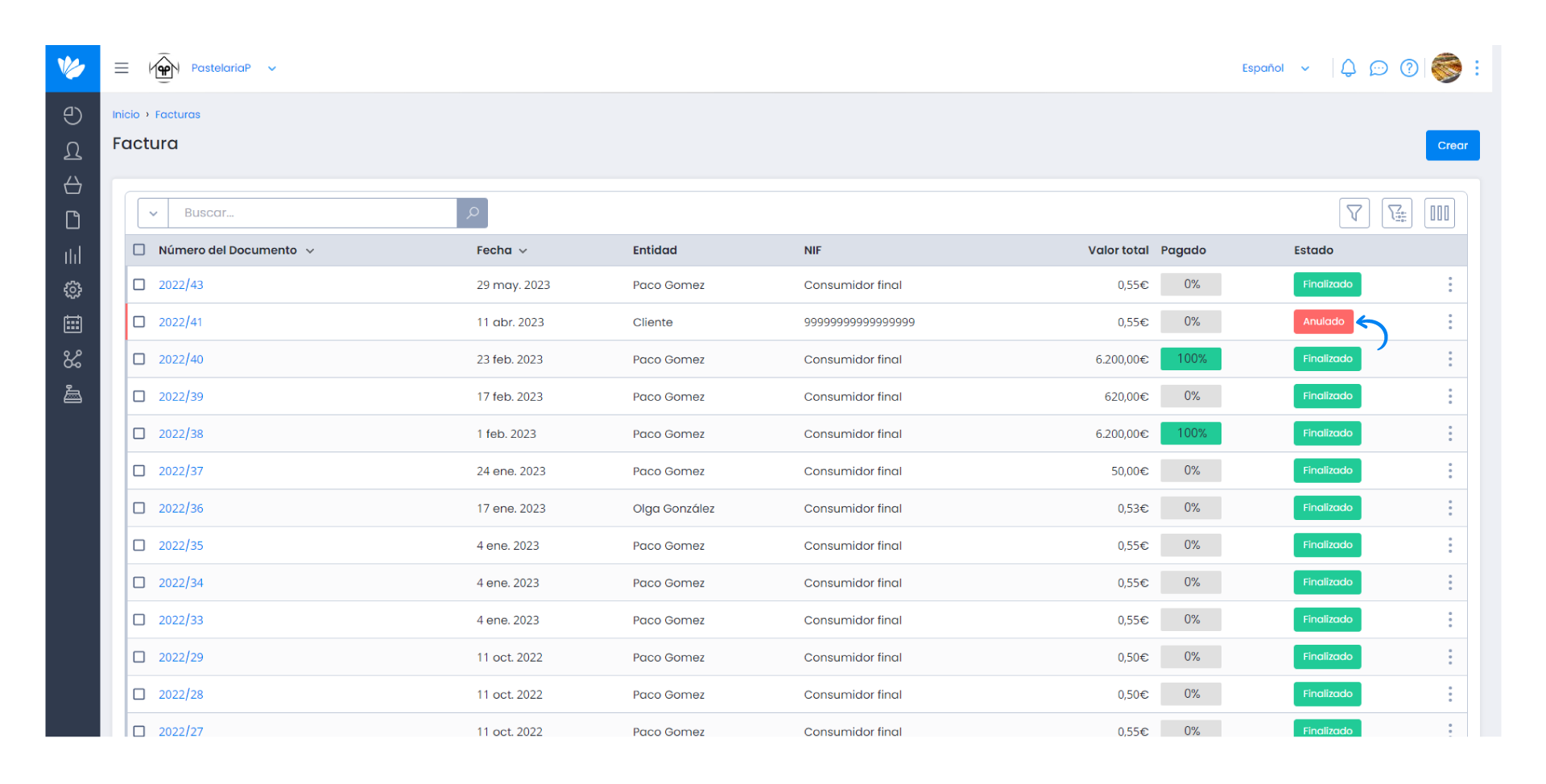Viewport: 1546px width, 784px height.
Task: Open row actions menu for invoice 2022/41
Action: pyautogui.click(x=1450, y=322)
